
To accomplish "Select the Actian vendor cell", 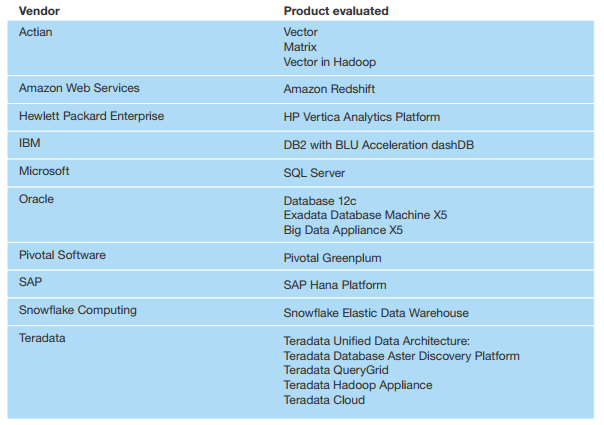I will (x=36, y=32).
